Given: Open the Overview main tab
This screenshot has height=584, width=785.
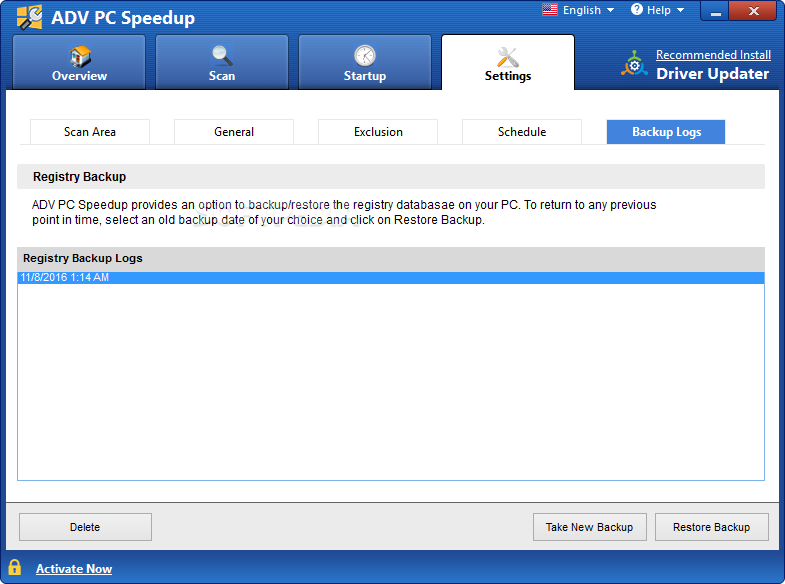Looking at the screenshot, I should click(x=79, y=62).
